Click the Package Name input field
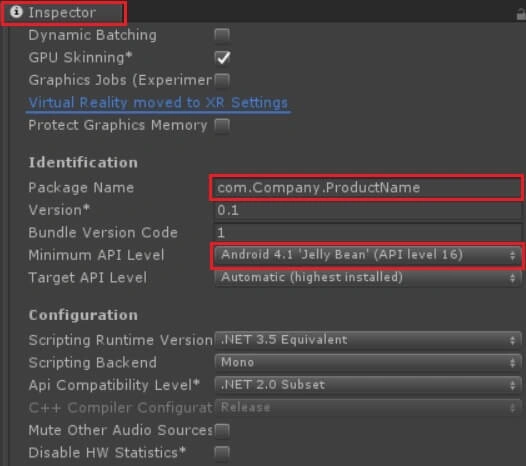The height and width of the screenshot is (466, 526). click(x=367, y=188)
